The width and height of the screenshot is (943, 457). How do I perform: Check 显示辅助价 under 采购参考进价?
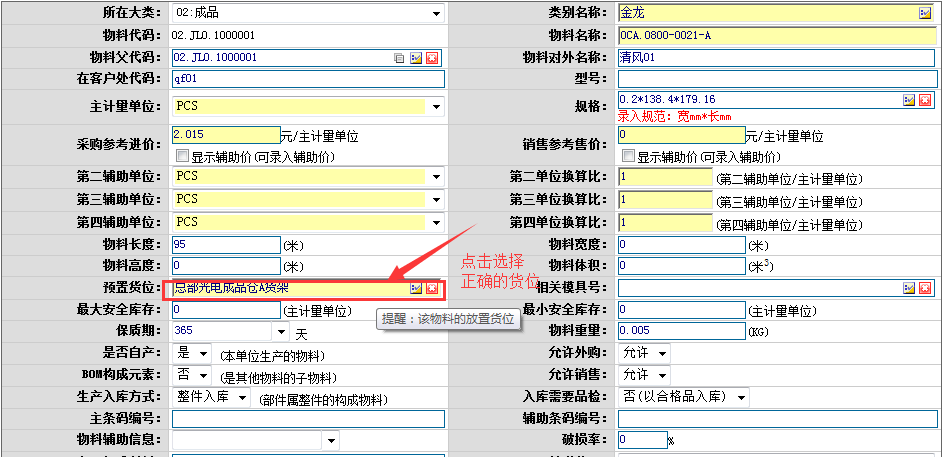point(182,156)
